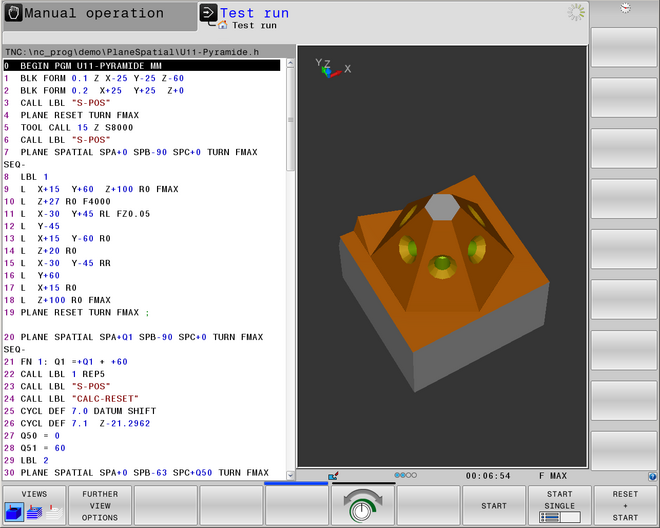Open the VIEWS soft key
Viewport: 660px width, 528px height.
pos(33,505)
